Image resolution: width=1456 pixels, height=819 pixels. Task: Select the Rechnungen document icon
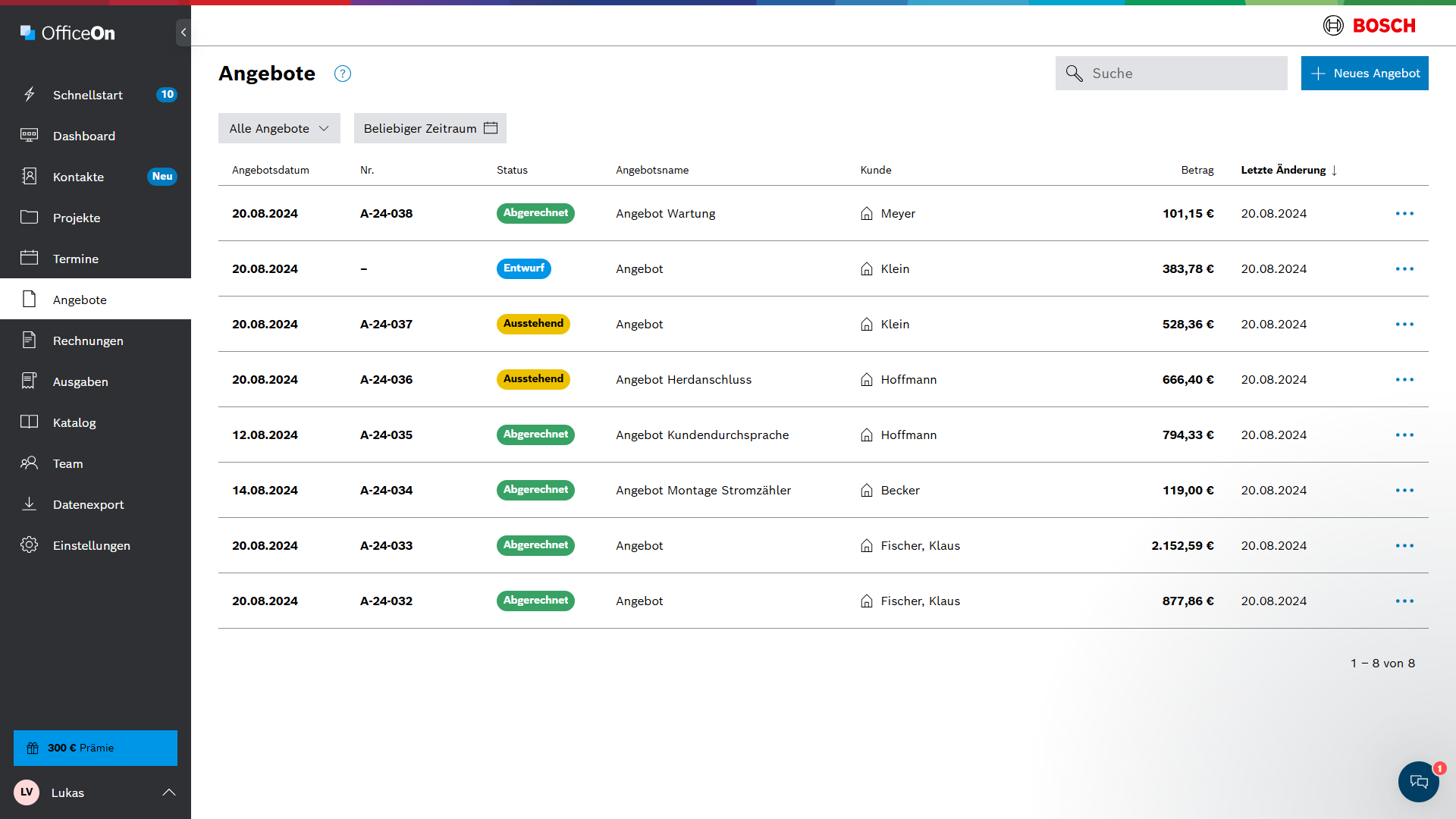[30, 340]
